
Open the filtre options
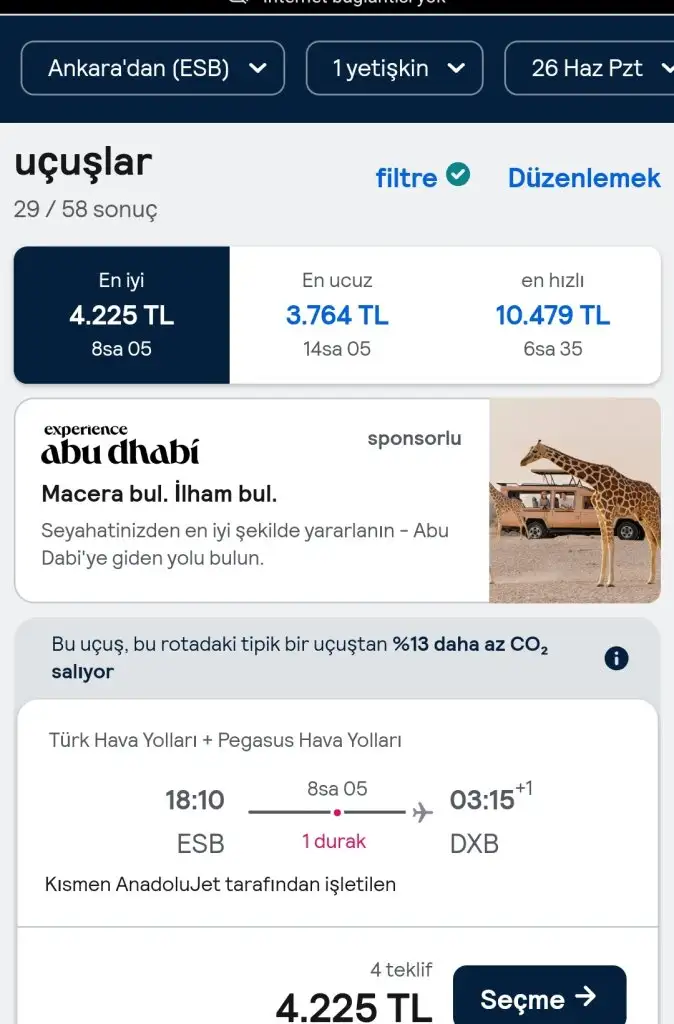(x=407, y=178)
